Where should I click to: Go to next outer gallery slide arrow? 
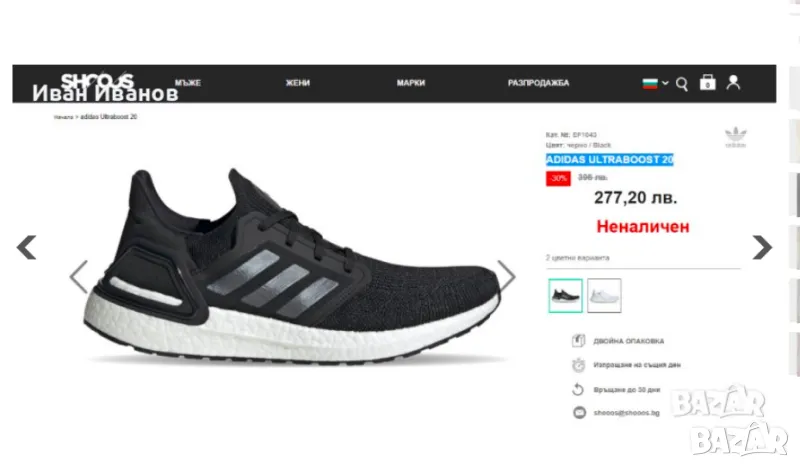[x=762, y=248]
